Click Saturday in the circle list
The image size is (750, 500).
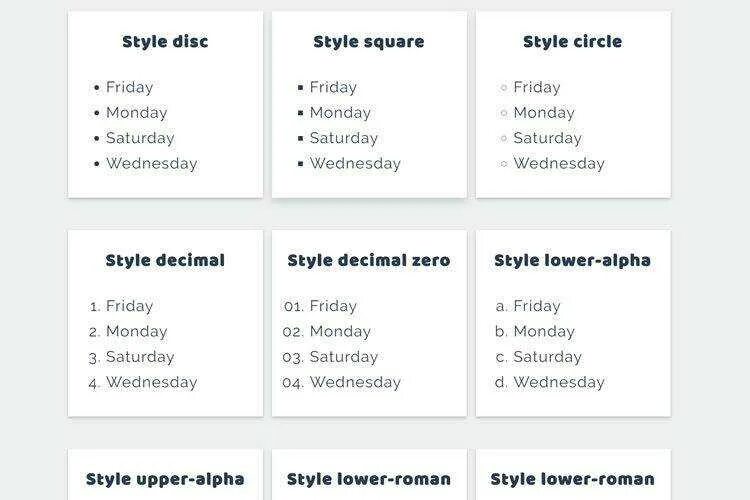[x=547, y=138]
